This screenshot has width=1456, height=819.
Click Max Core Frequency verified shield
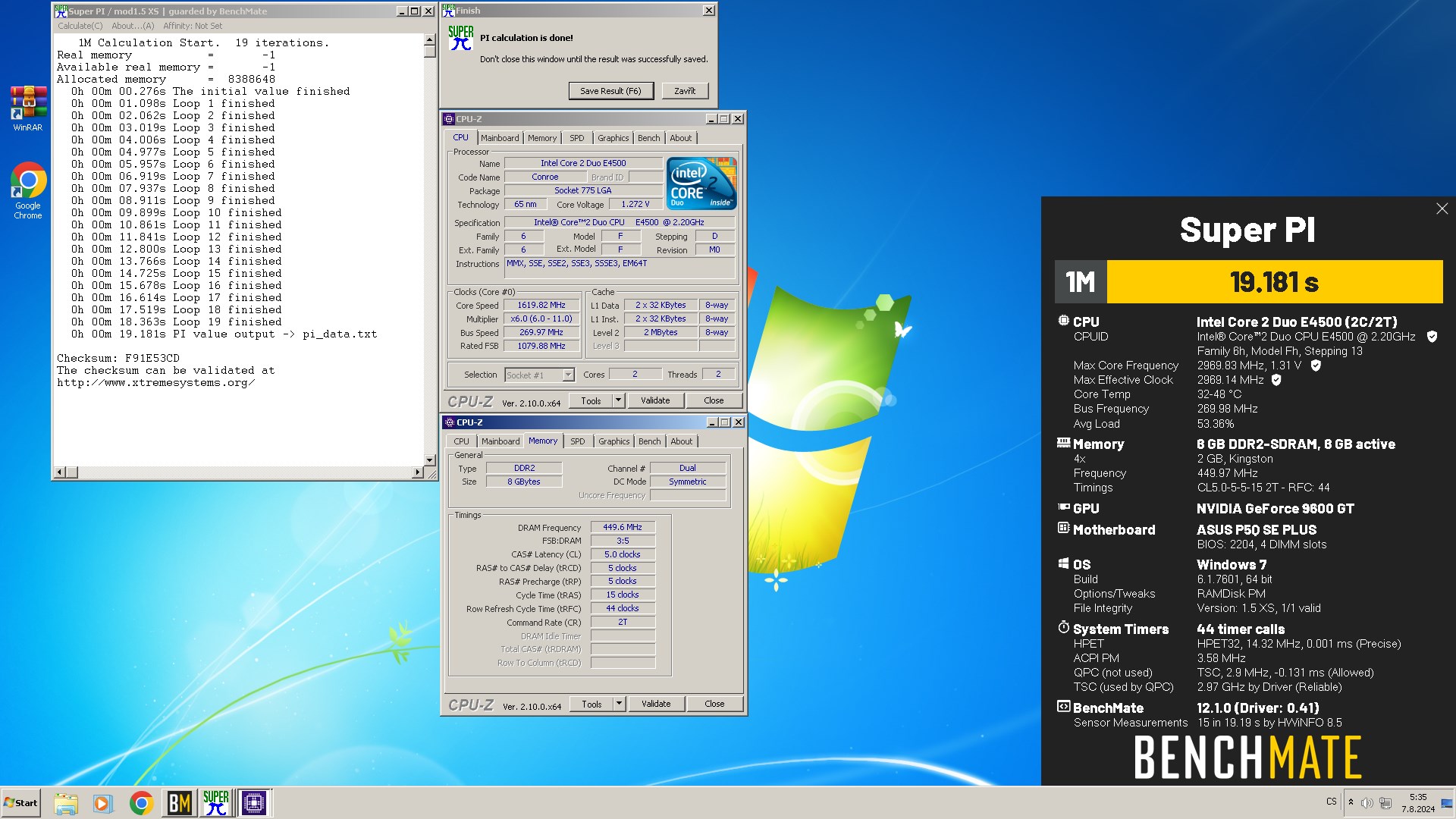pos(1316,366)
